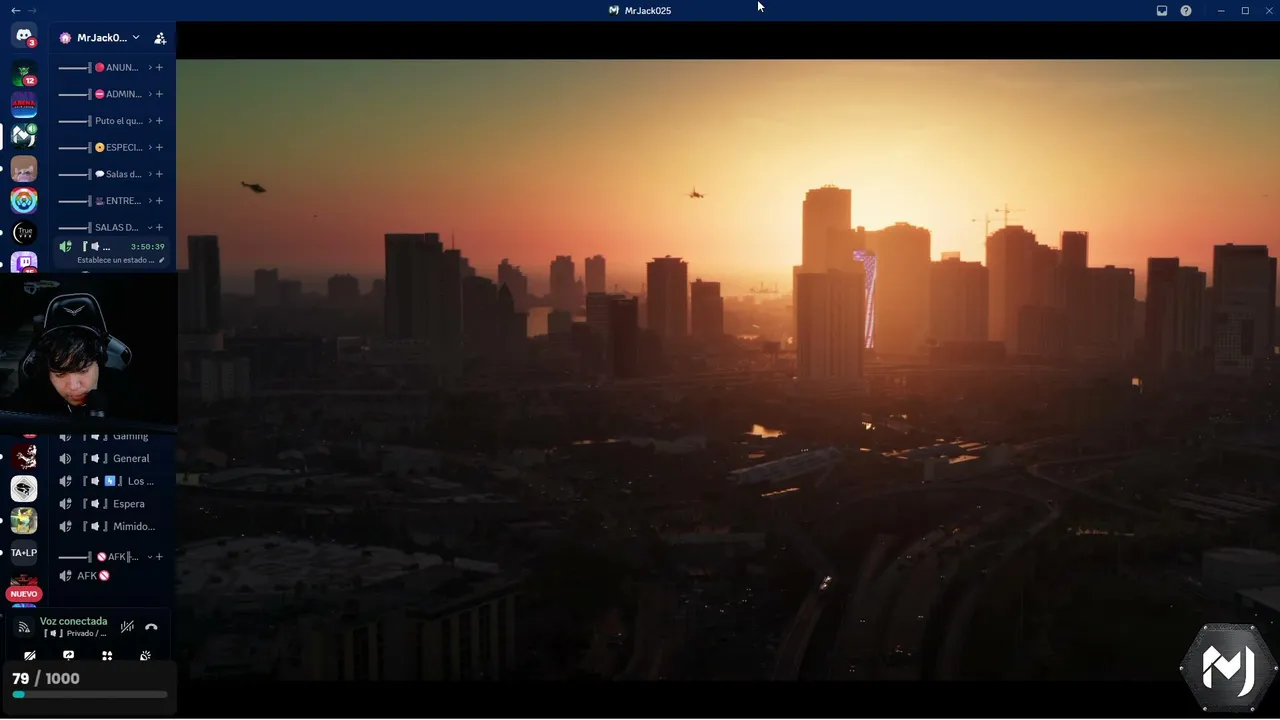The image size is (1280, 720).
Task: Add a channel to ENTRE... category
Action: point(159,201)
